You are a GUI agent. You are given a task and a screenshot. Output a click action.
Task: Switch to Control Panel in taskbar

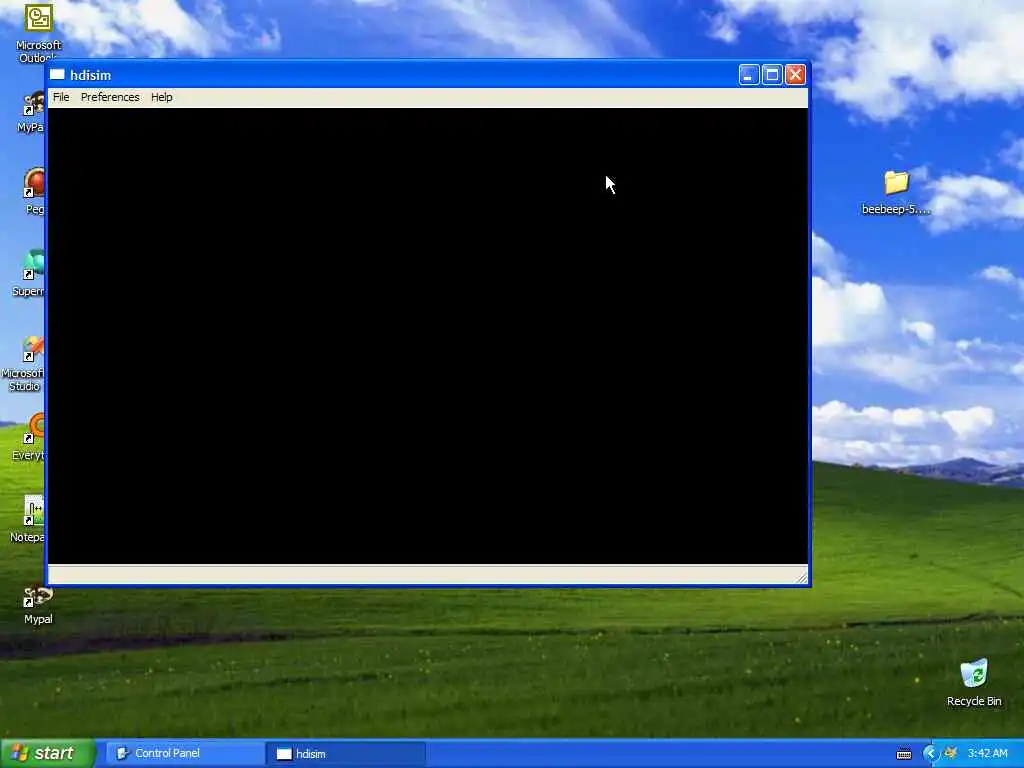pyautogui.click(x=185, y=754)
